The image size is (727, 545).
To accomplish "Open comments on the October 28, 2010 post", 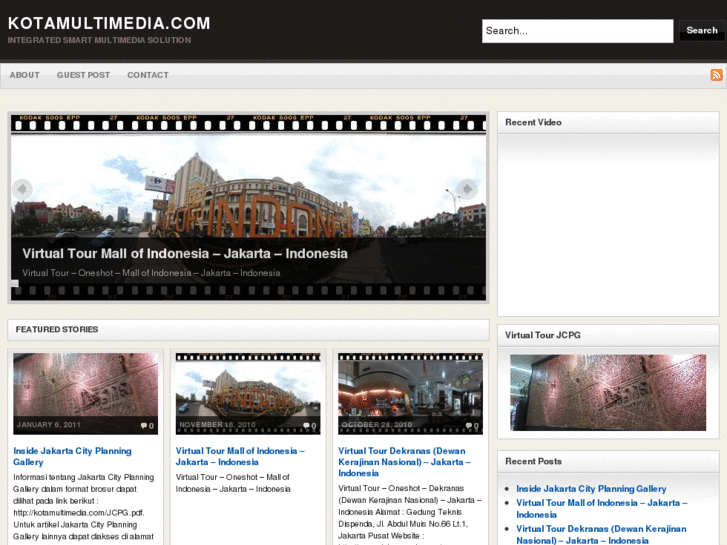I will [x=472, y=425].
